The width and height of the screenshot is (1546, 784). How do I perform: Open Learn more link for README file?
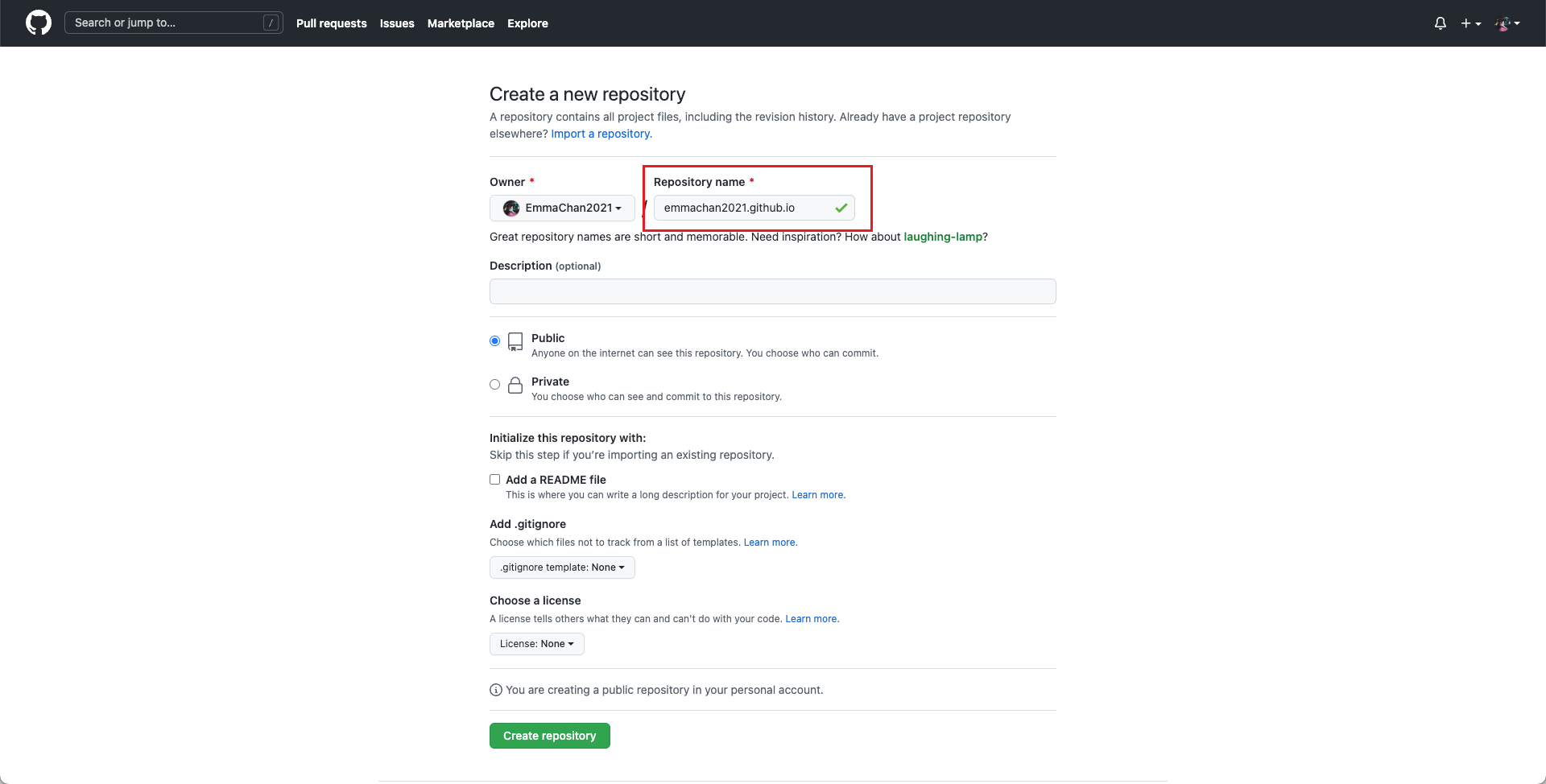818,495
